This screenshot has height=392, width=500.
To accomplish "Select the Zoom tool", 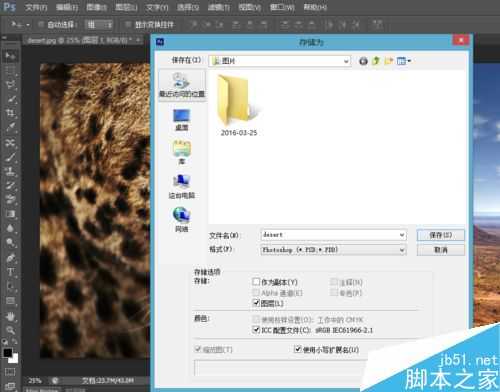I will [x=10, y=330].
